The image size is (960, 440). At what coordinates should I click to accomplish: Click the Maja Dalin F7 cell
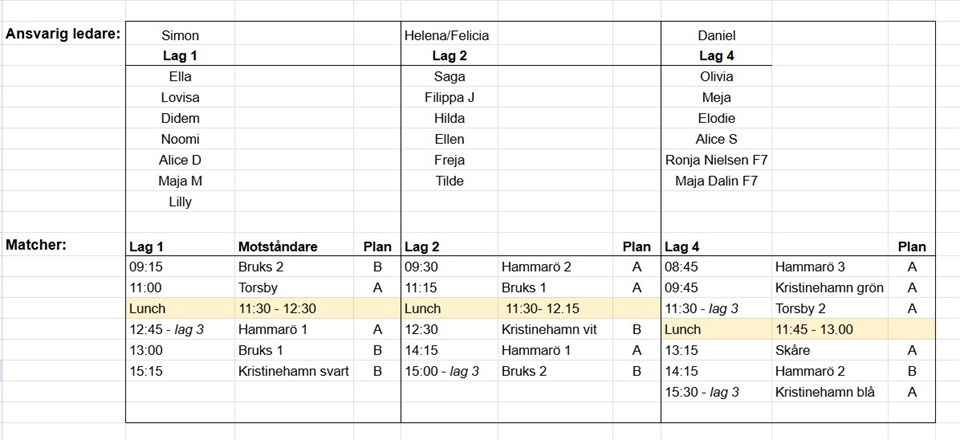(x=716, y=181)
